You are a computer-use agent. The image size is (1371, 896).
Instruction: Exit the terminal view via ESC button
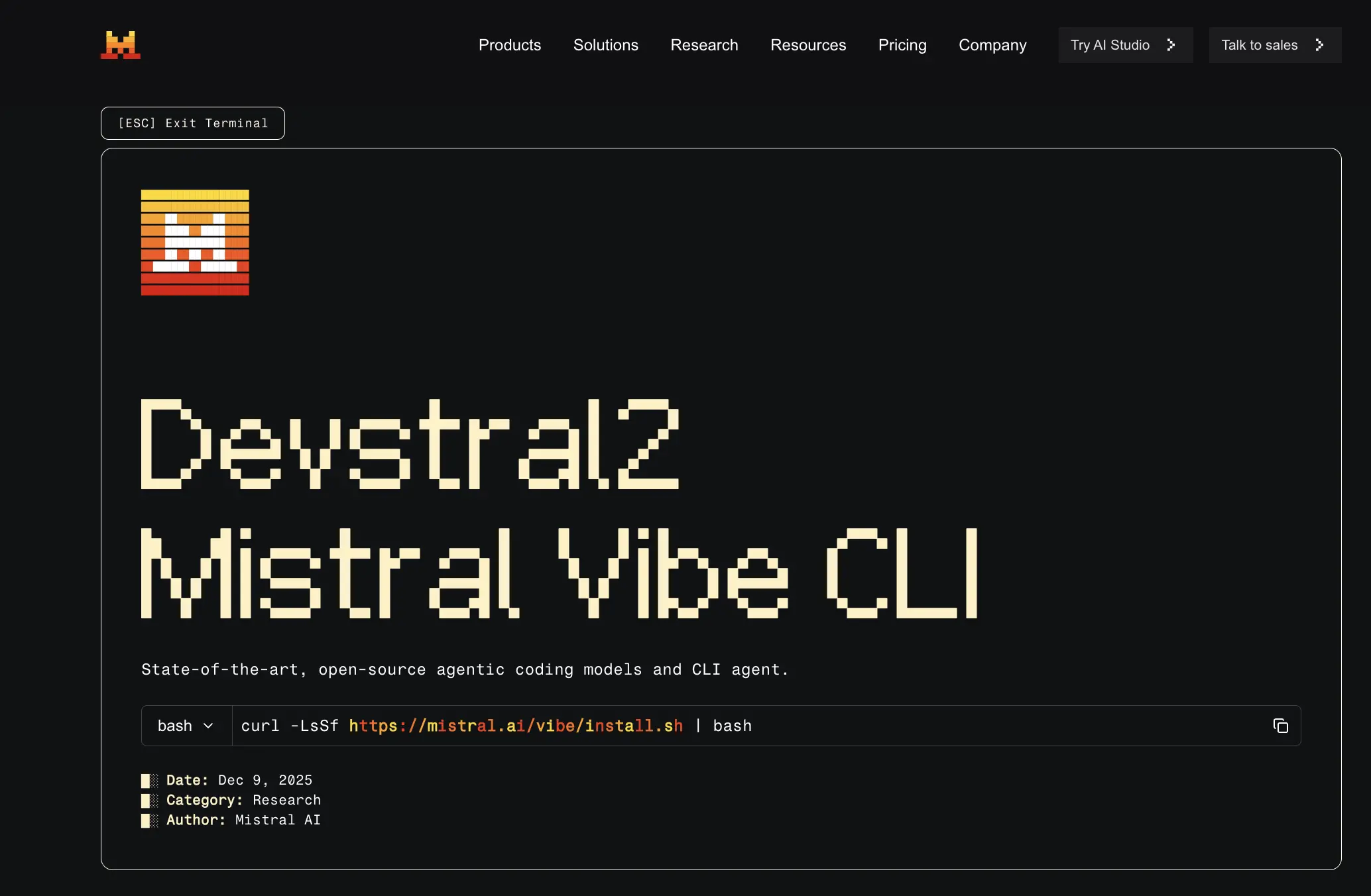pos(192,123)
